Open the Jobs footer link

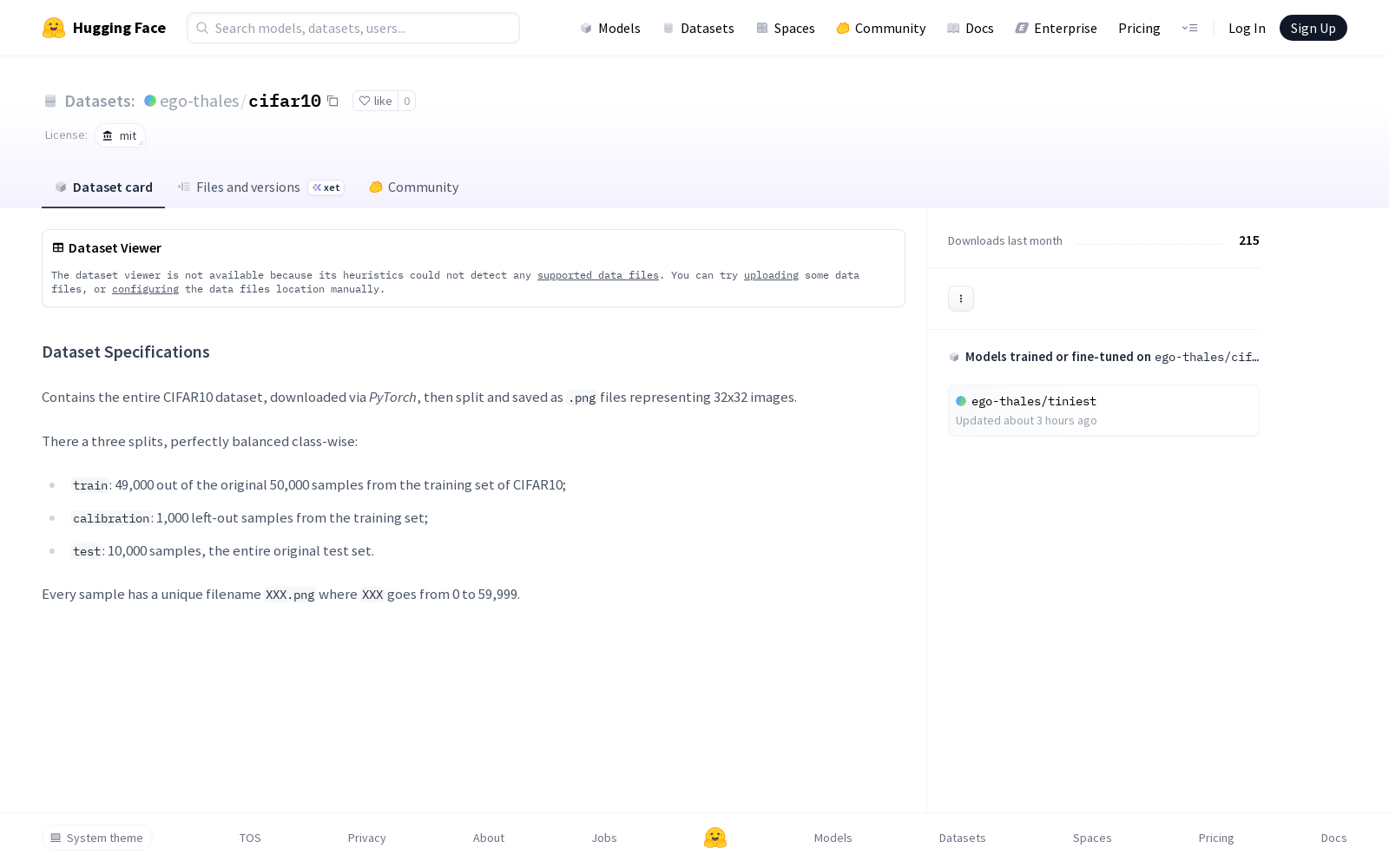tap(604, 838)
